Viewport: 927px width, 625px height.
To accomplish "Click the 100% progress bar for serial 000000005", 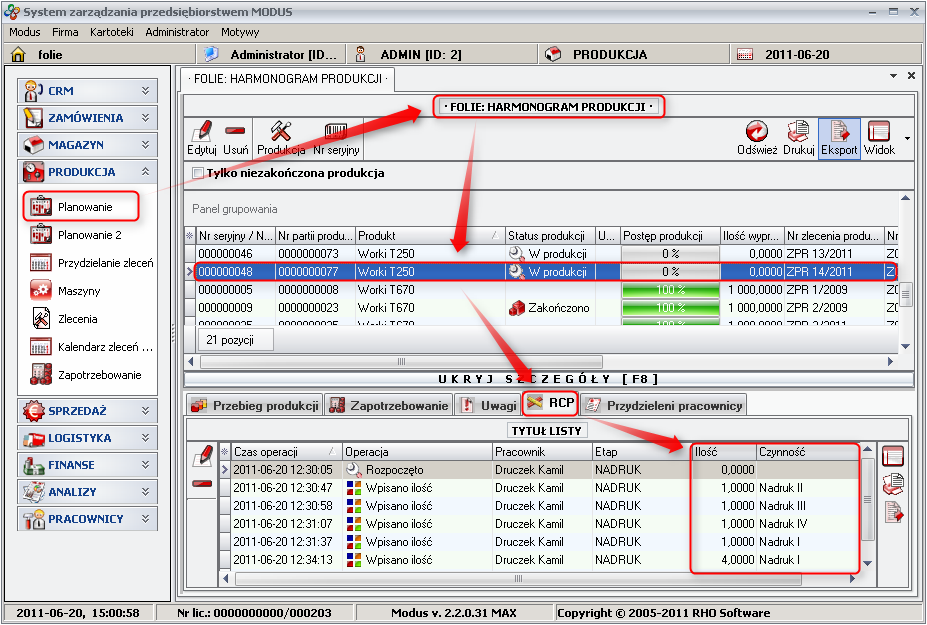I will [x=670, y=289].
